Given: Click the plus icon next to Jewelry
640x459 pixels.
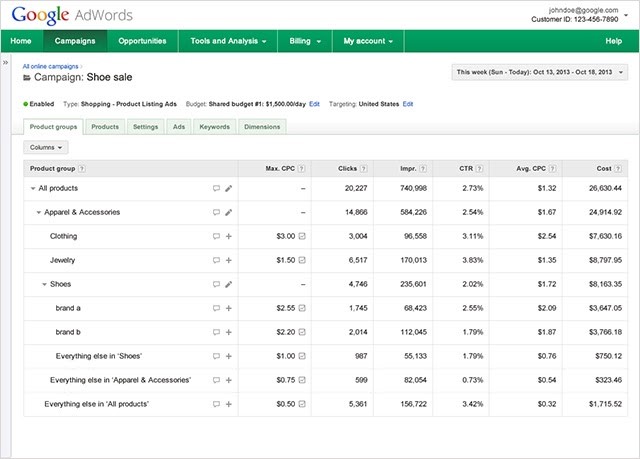Looking at the screenshot, I should click(229, 260).
